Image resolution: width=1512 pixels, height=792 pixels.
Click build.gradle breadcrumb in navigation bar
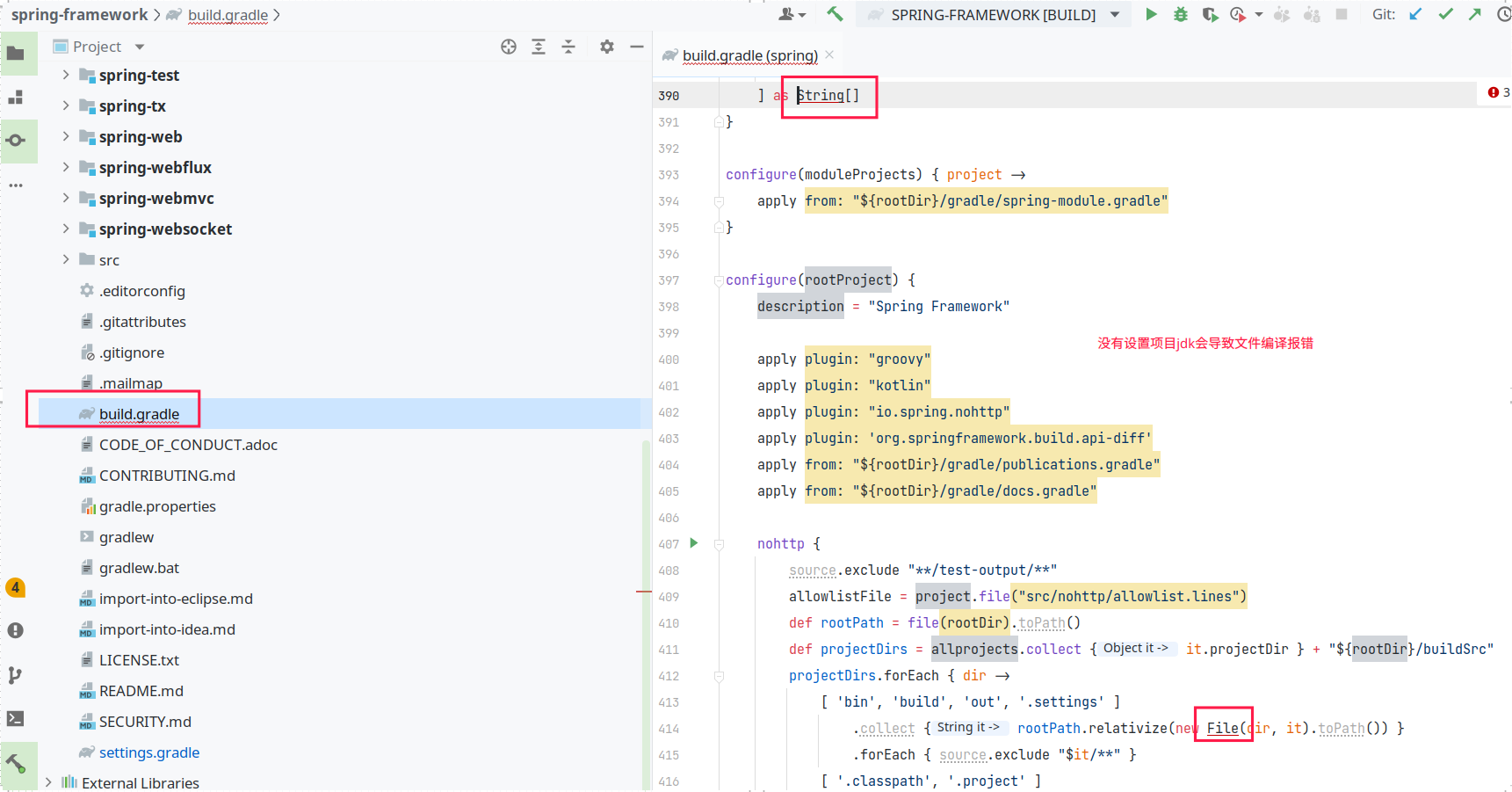[x=228, y=15]
